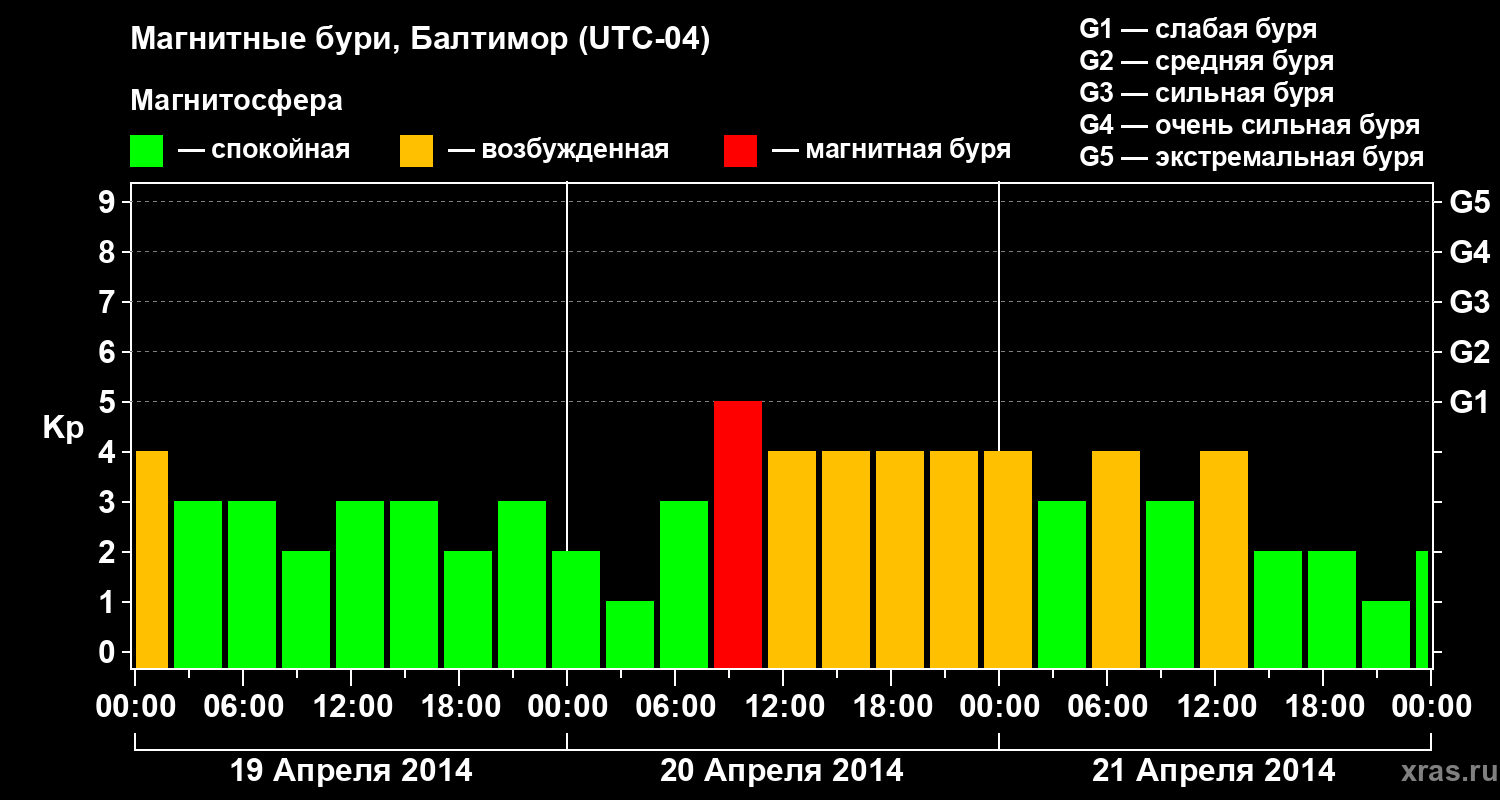Click the 'G1' right-axis label
This screenshot has width=1500, height=800.
click(1469, 402)
